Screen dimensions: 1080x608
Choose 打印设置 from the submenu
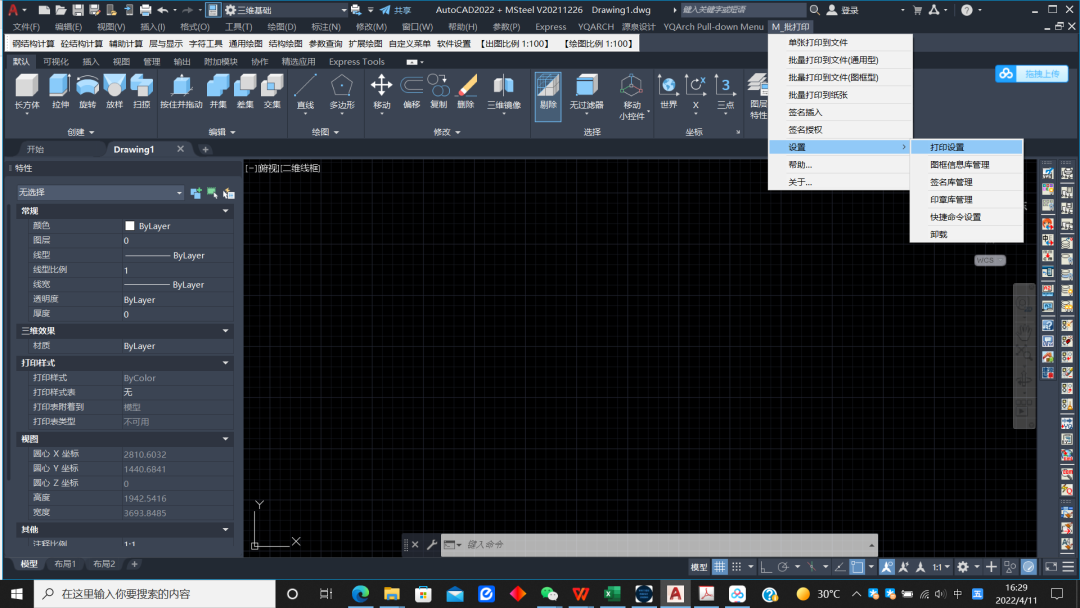947,147
